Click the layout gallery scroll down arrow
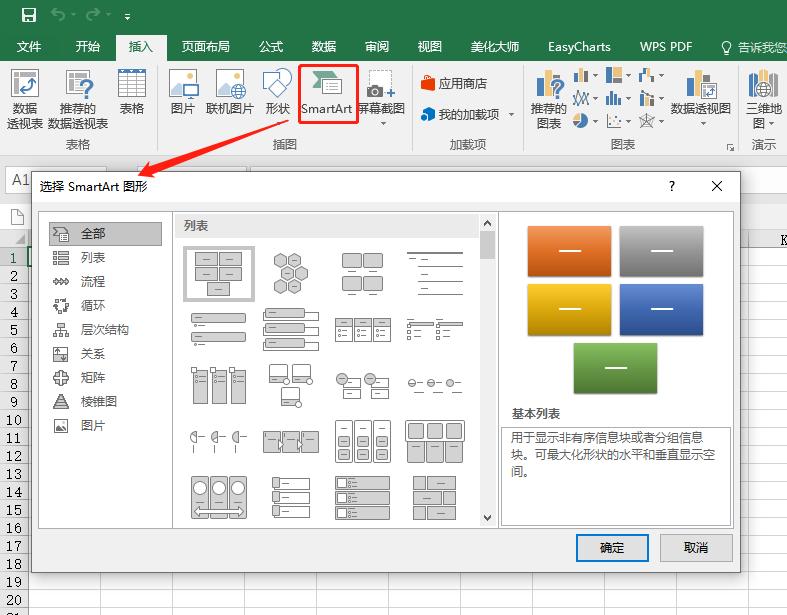The image size is (787, 615). click(x=488, y=518)
